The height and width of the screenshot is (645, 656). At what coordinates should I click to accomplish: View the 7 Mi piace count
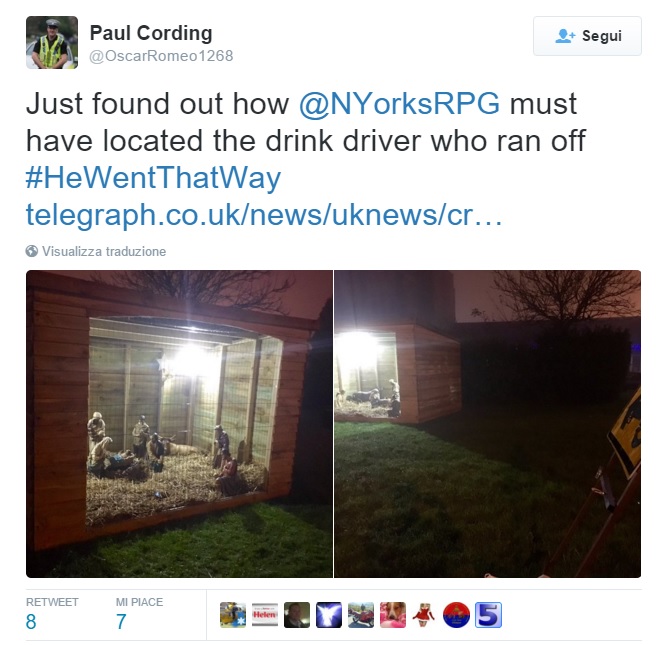(121, 622)
